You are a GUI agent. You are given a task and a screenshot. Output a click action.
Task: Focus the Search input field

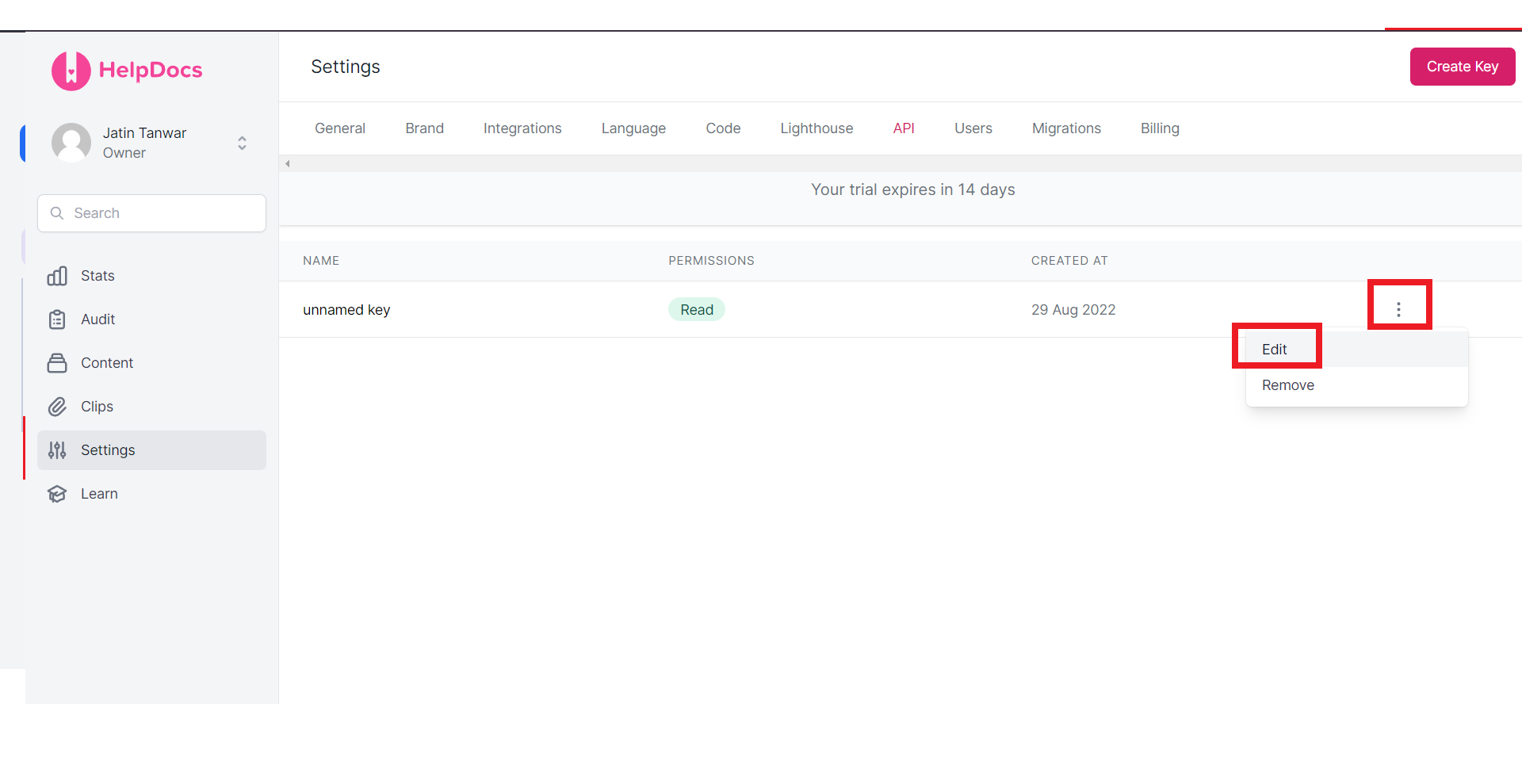pyautogui.click(x=151, y=213)
